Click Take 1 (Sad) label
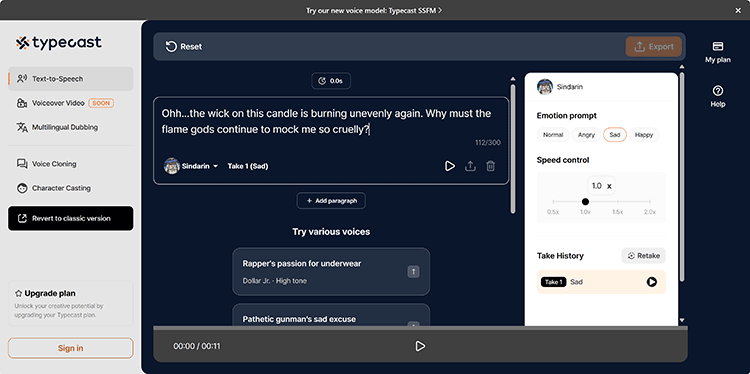The image size is (750, 374). pos(247,166)
